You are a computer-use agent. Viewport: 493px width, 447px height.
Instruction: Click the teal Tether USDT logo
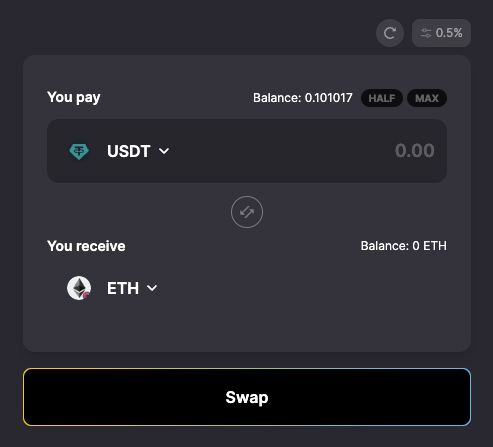coord(79,151)
